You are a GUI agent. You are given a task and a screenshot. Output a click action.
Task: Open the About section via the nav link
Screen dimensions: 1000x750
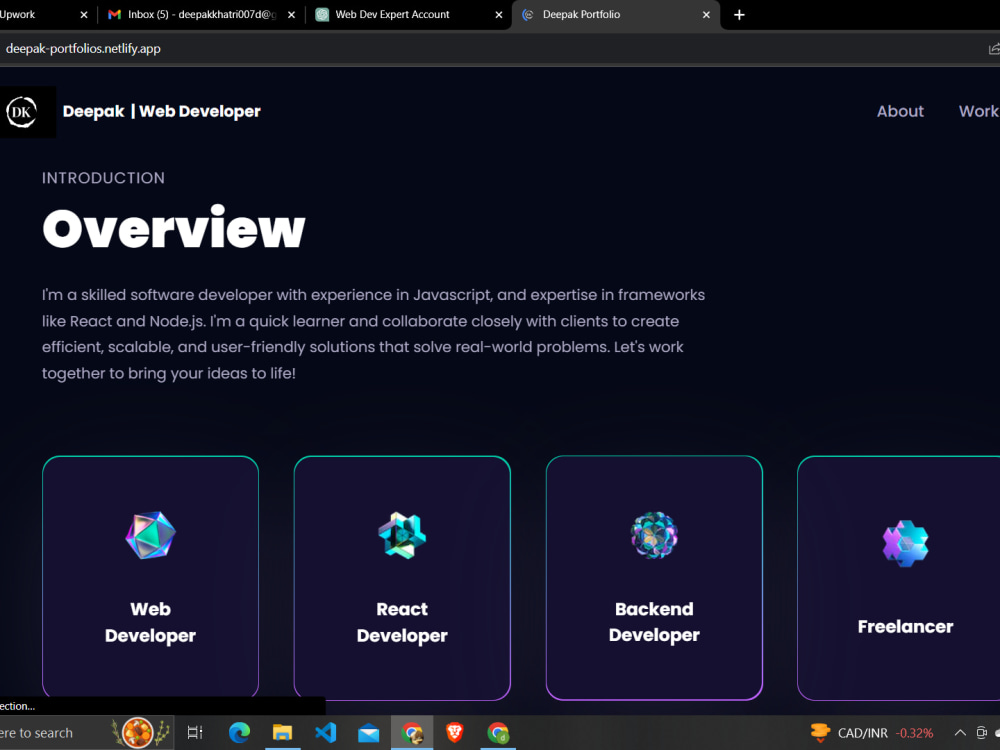pyautogui.click(x=899, y=111)
